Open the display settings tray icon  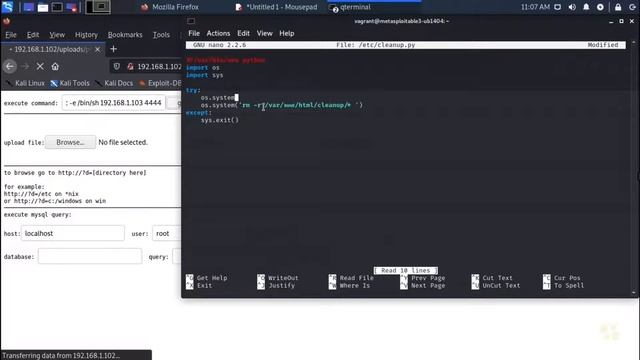click(558, 7)
